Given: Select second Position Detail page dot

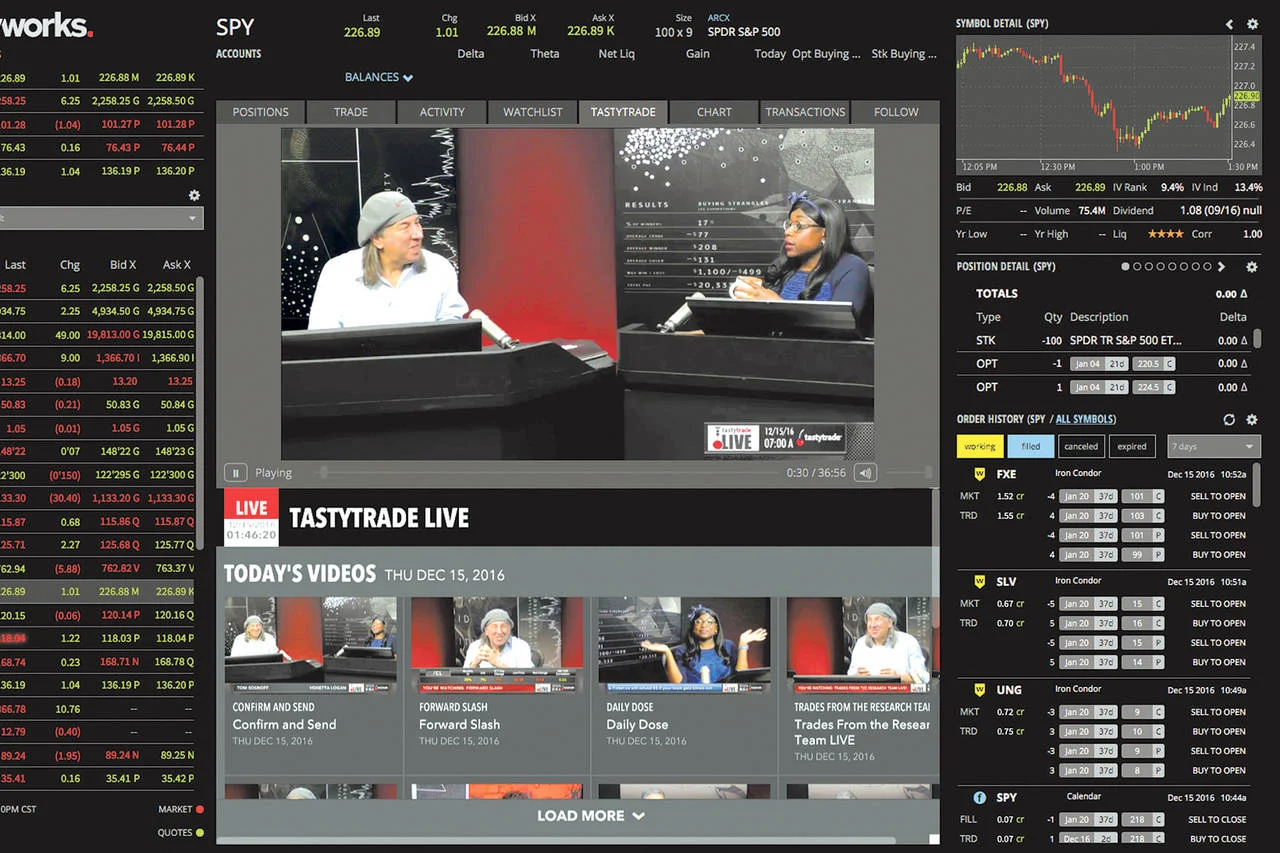Looking at the screenshot, I should pos(1137,267).
